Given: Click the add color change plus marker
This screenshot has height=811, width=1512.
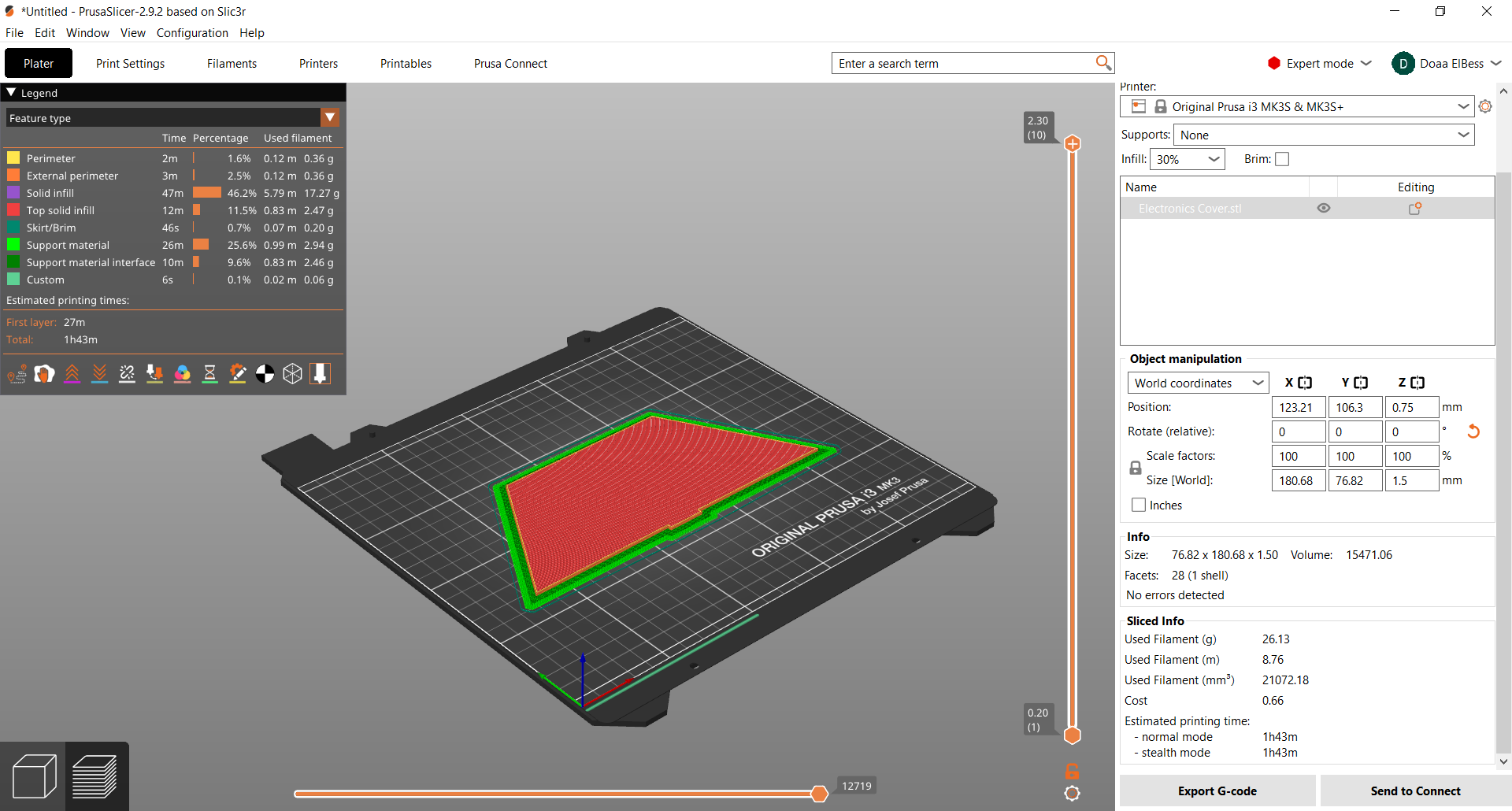Looking at the screenshot, I should tap(1073, 143).
